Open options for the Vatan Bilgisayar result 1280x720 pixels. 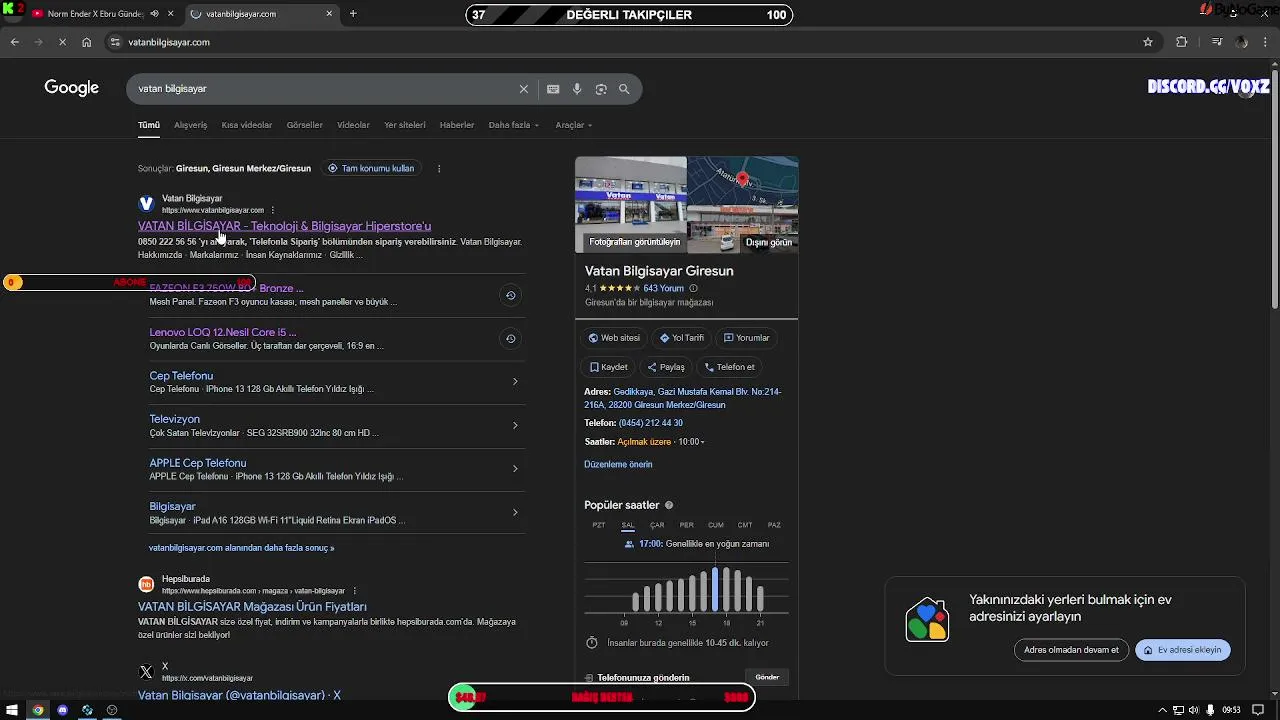273,210
